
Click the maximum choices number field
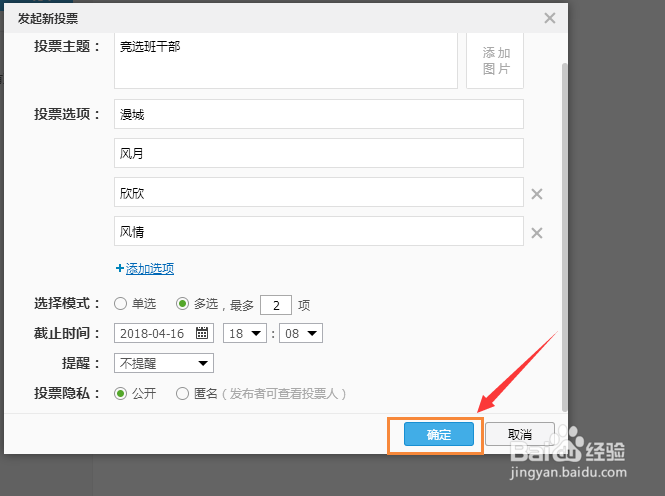click(276, 305)
